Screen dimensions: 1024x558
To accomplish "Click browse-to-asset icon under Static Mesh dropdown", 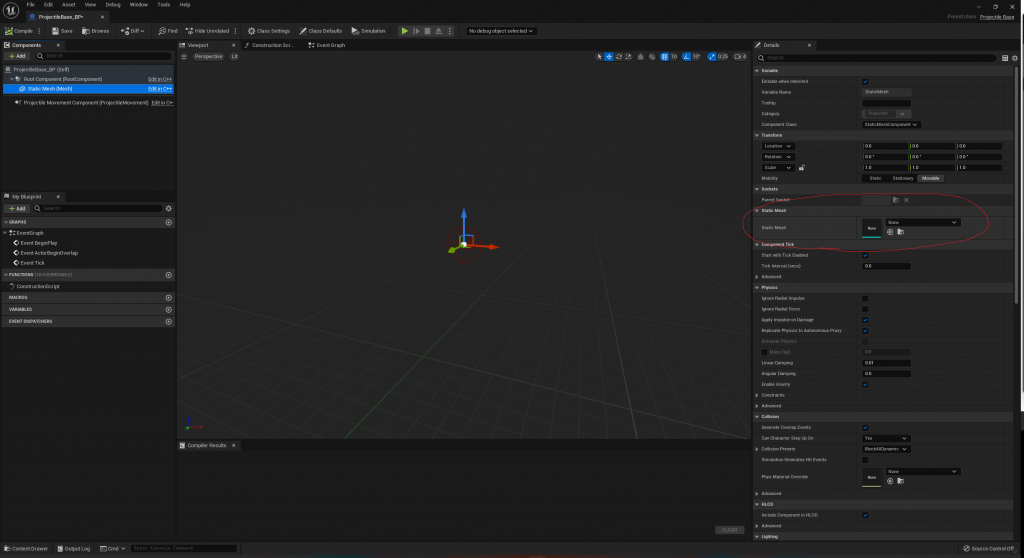I will [x=900, y=231].
